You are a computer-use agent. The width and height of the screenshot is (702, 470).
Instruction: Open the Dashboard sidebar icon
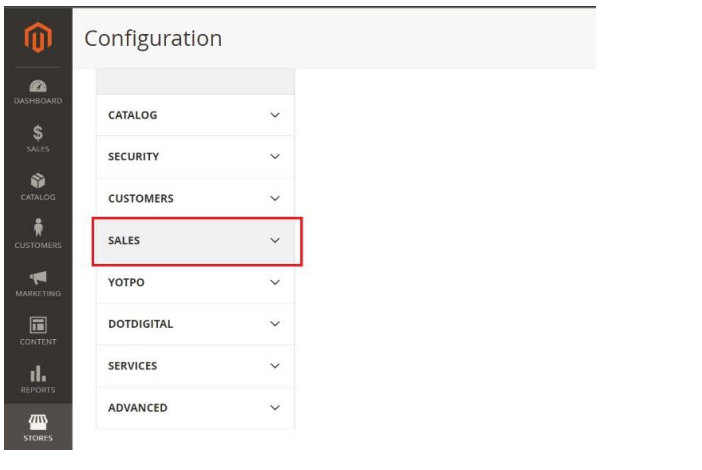[38, 86]
